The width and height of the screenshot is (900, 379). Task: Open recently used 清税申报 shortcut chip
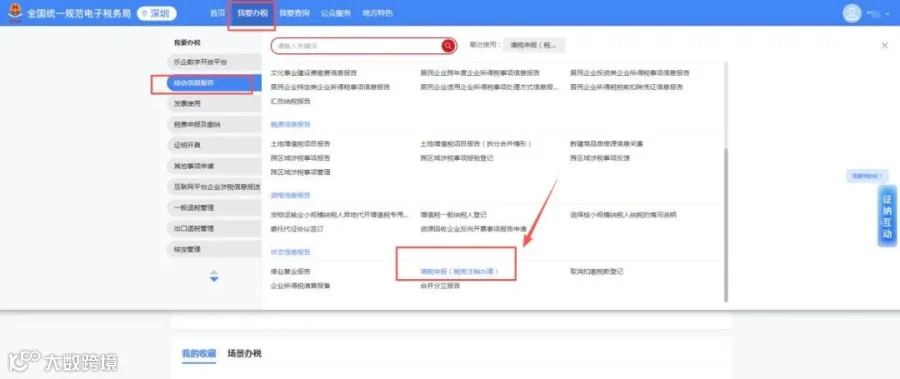pyautogui.click(x=533, y=45)
